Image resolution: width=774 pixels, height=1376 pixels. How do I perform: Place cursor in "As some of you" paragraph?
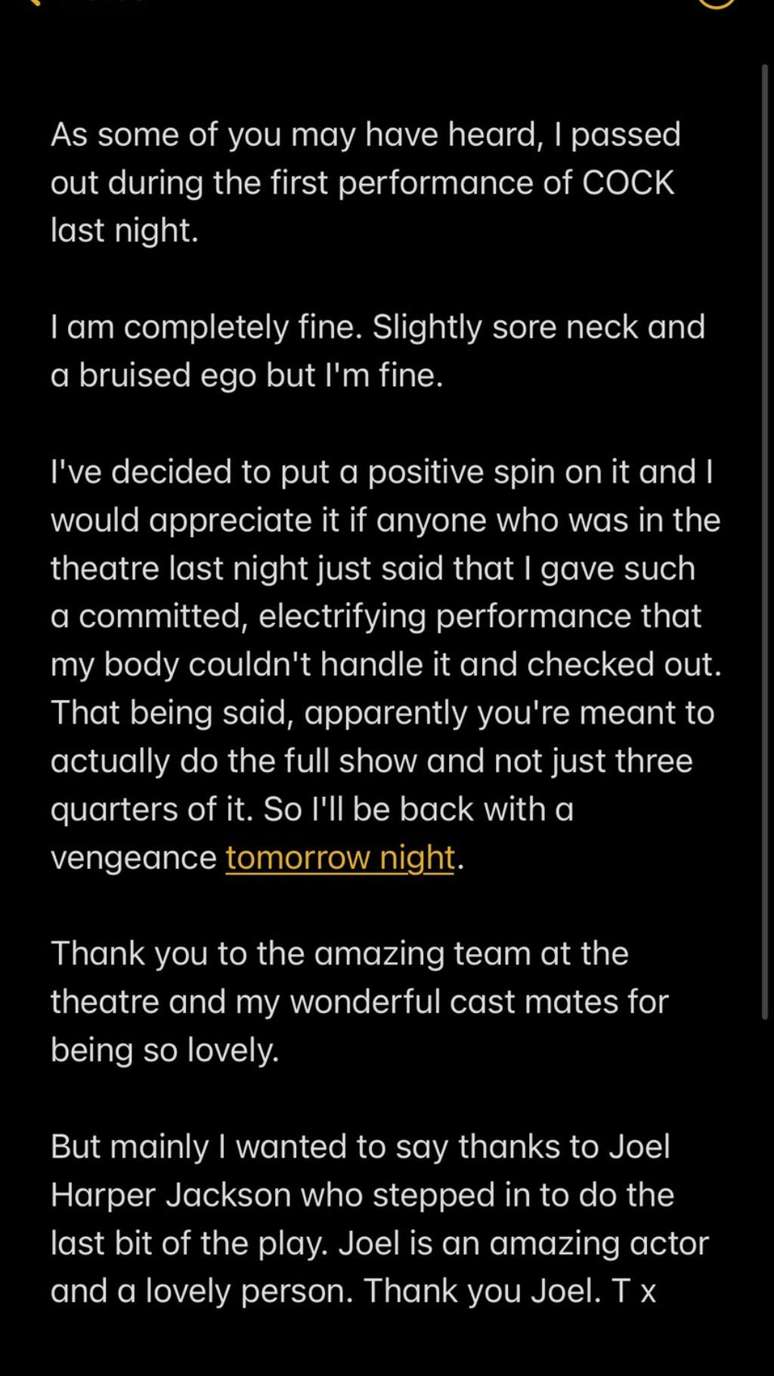pyautogui.click(x=200, y=135)
